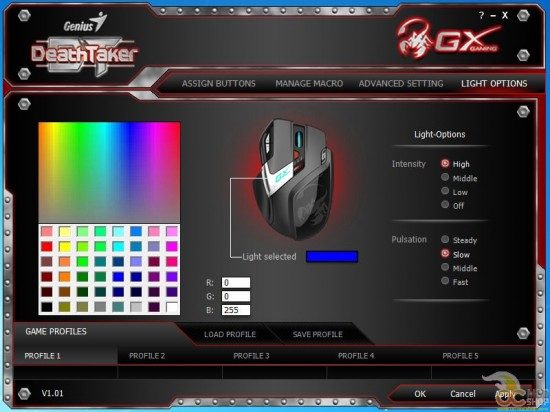Go to the Advanced Setting tab

[x=401, y=83]
